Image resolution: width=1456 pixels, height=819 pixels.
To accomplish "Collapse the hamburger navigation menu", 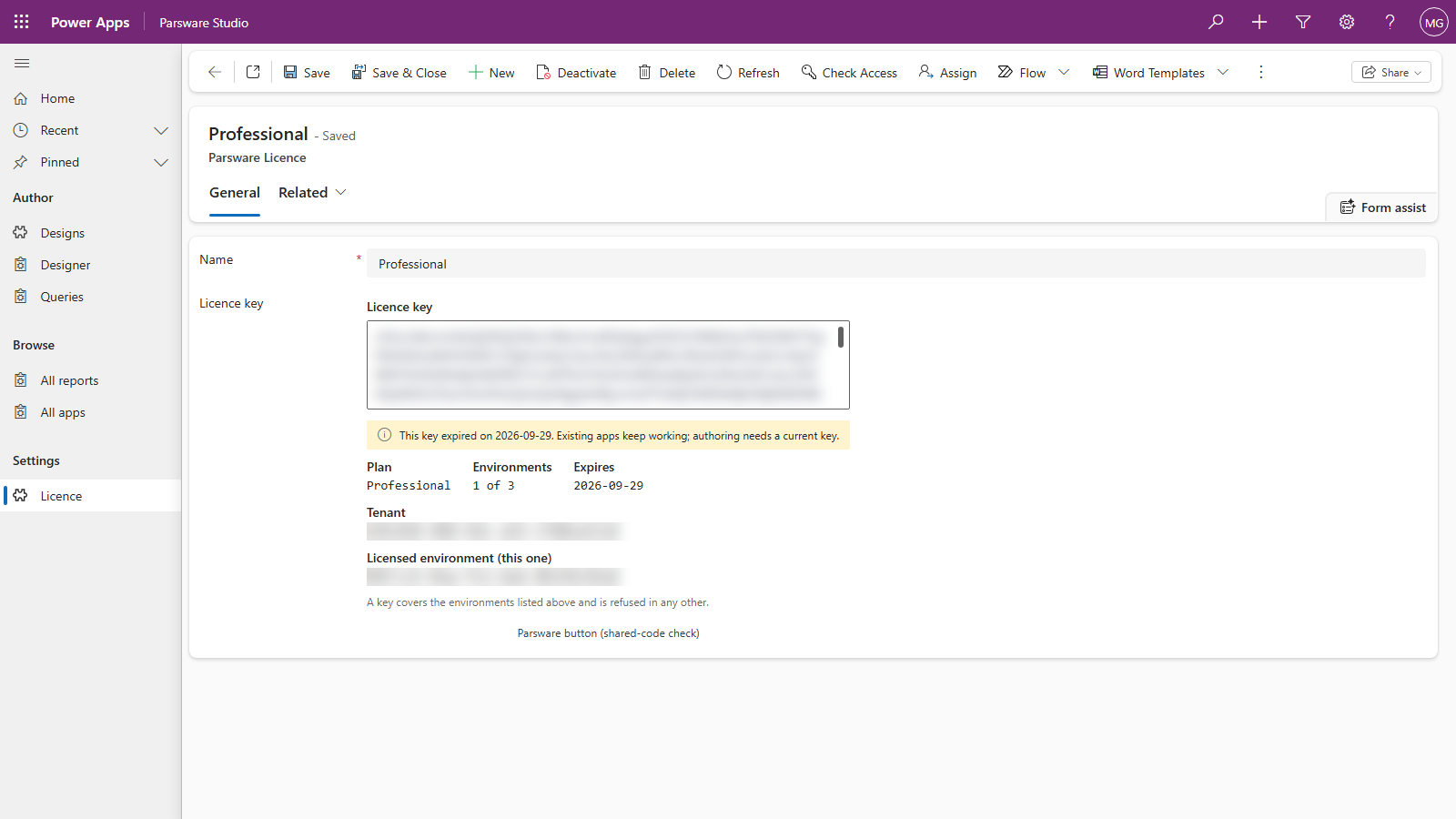I will (22, 63).
